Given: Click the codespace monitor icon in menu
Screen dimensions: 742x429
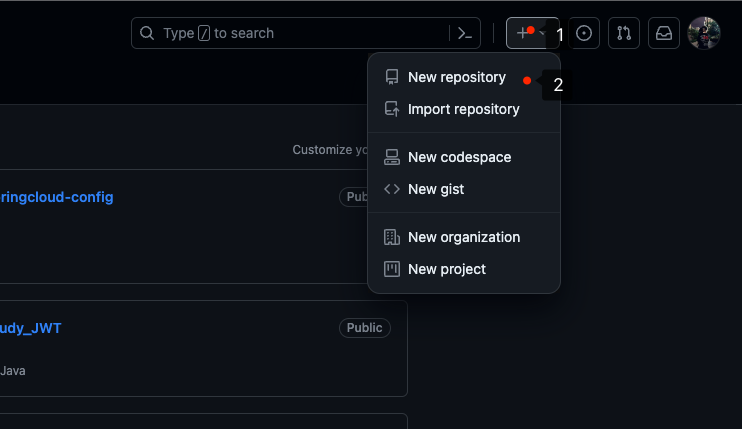Looking at the screenshot, I should [392, 157].
